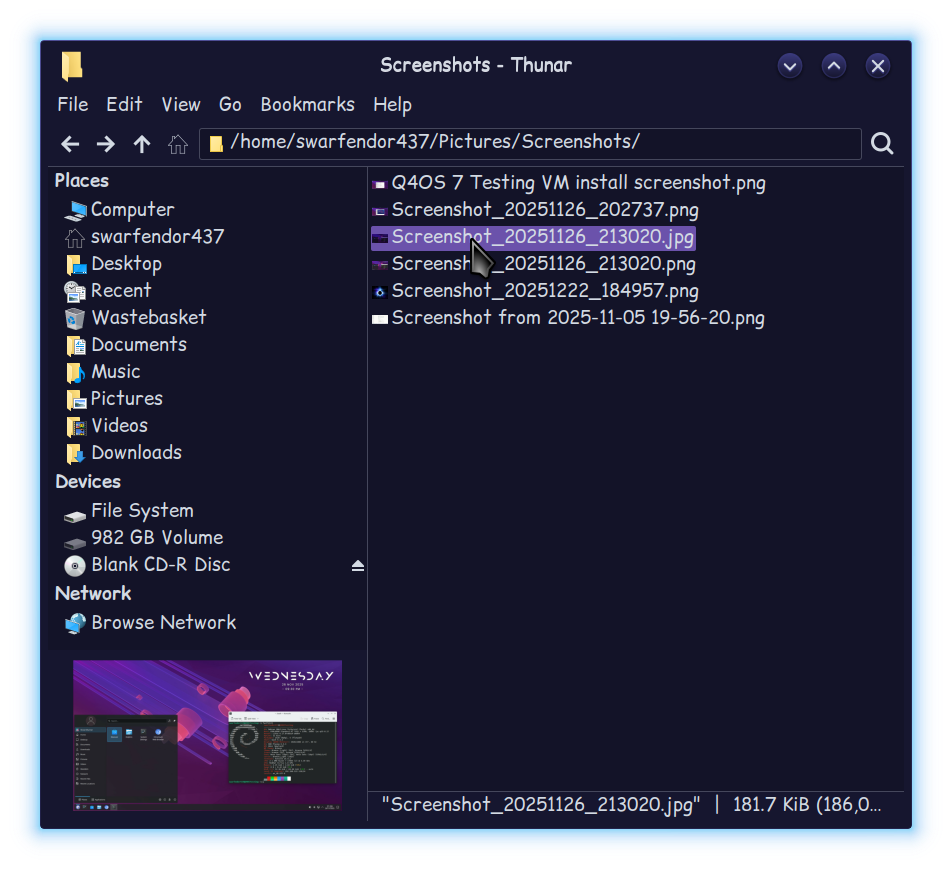Eject the Blank CD-R Disc
952x869 pixels.
click(x=358, y=566)
